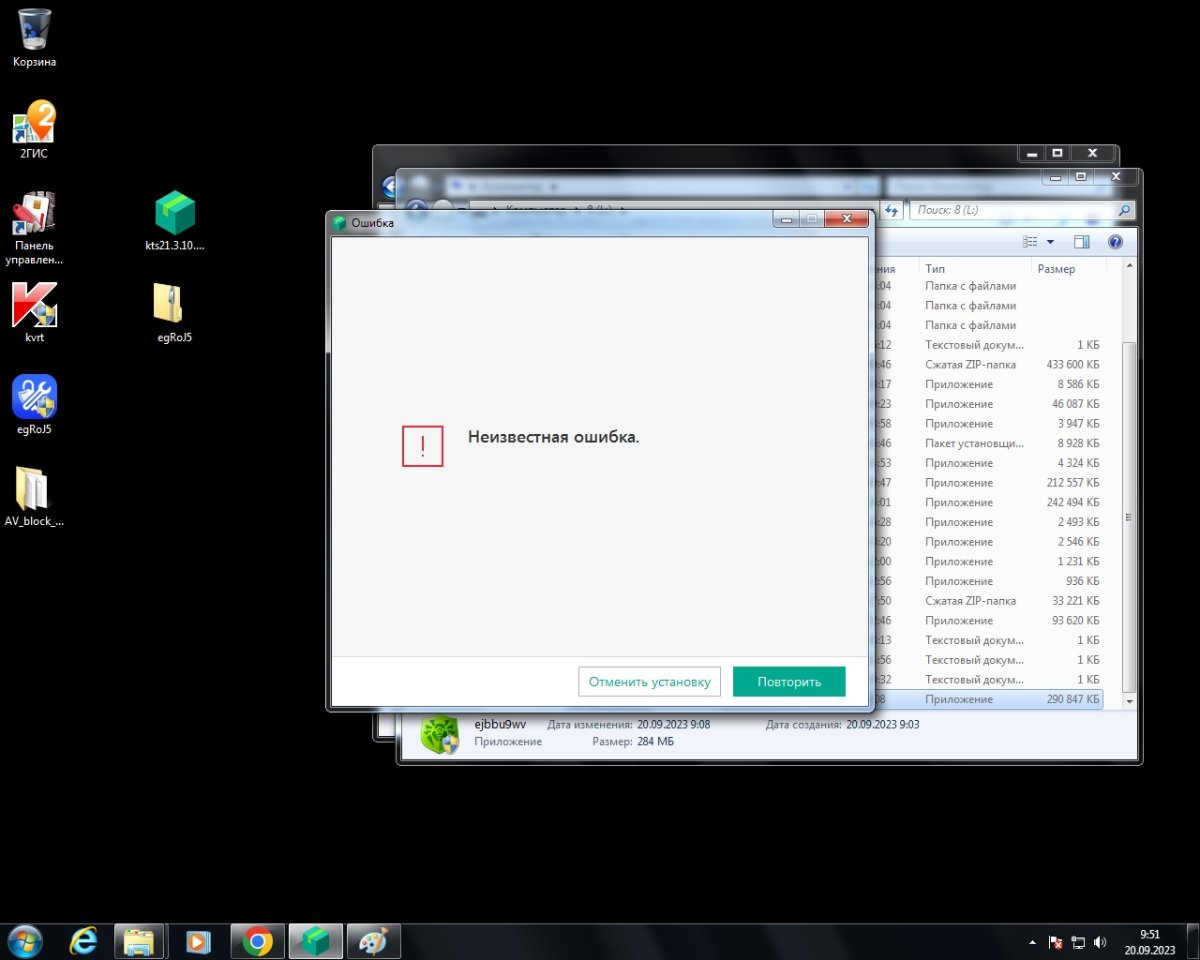Switch to the Kaspersky installer taskbar button
Viewport: 1200px width, 960px height.
pyautogui.click(x=316, y=941)
